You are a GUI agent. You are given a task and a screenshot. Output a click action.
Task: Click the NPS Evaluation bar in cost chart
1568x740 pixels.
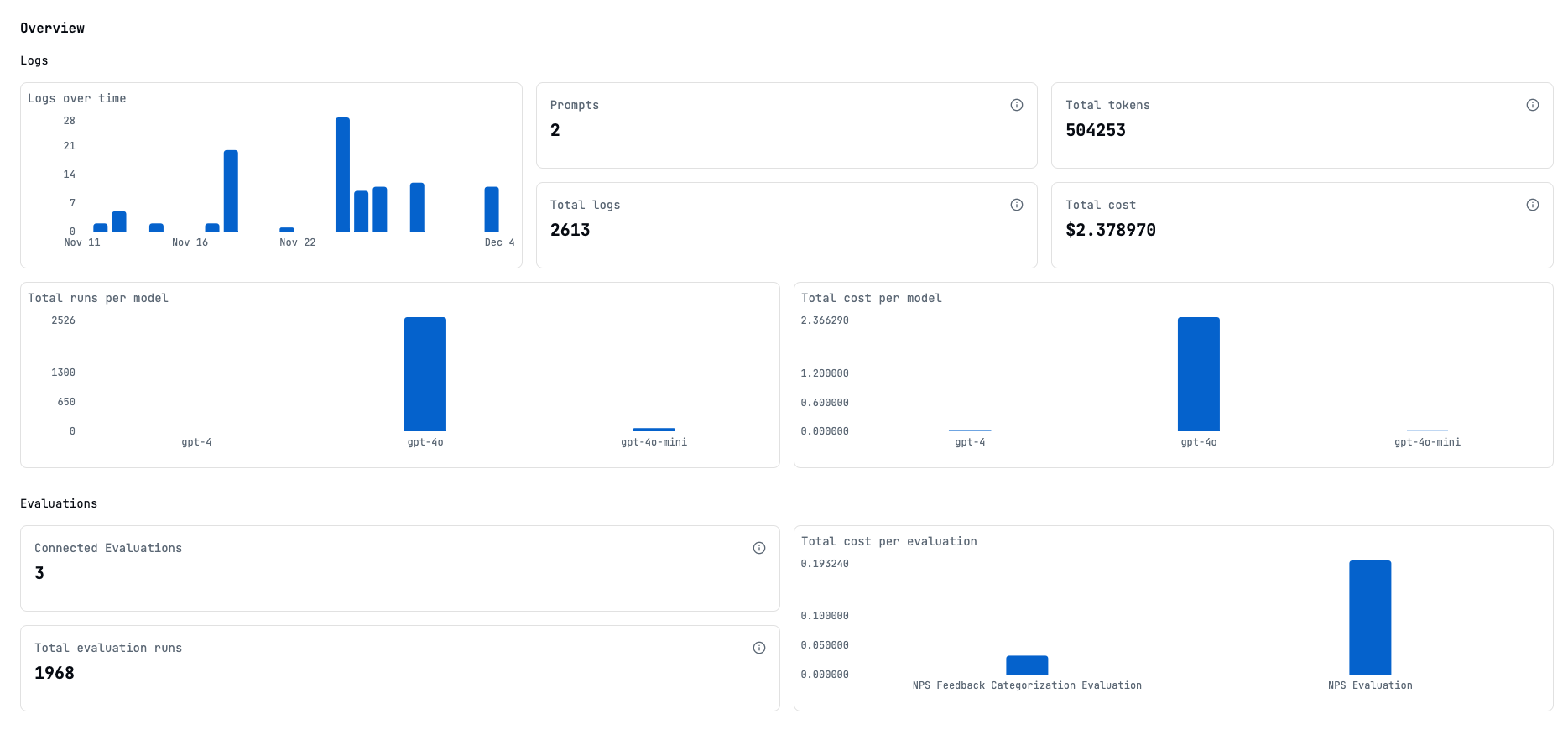[1370, 618]
